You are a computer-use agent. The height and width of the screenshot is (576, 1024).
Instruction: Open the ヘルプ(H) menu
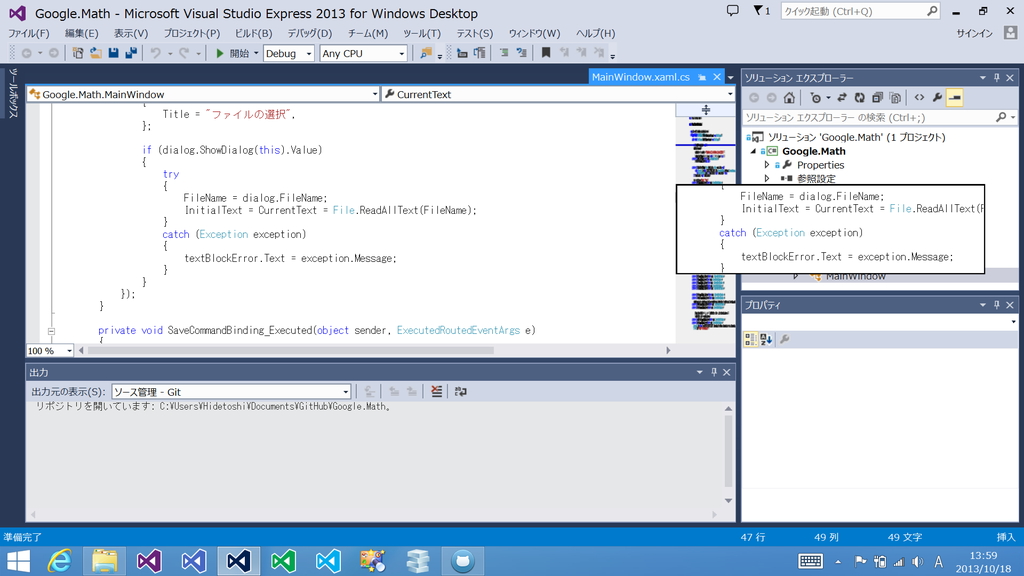click(x=595, y=33)
